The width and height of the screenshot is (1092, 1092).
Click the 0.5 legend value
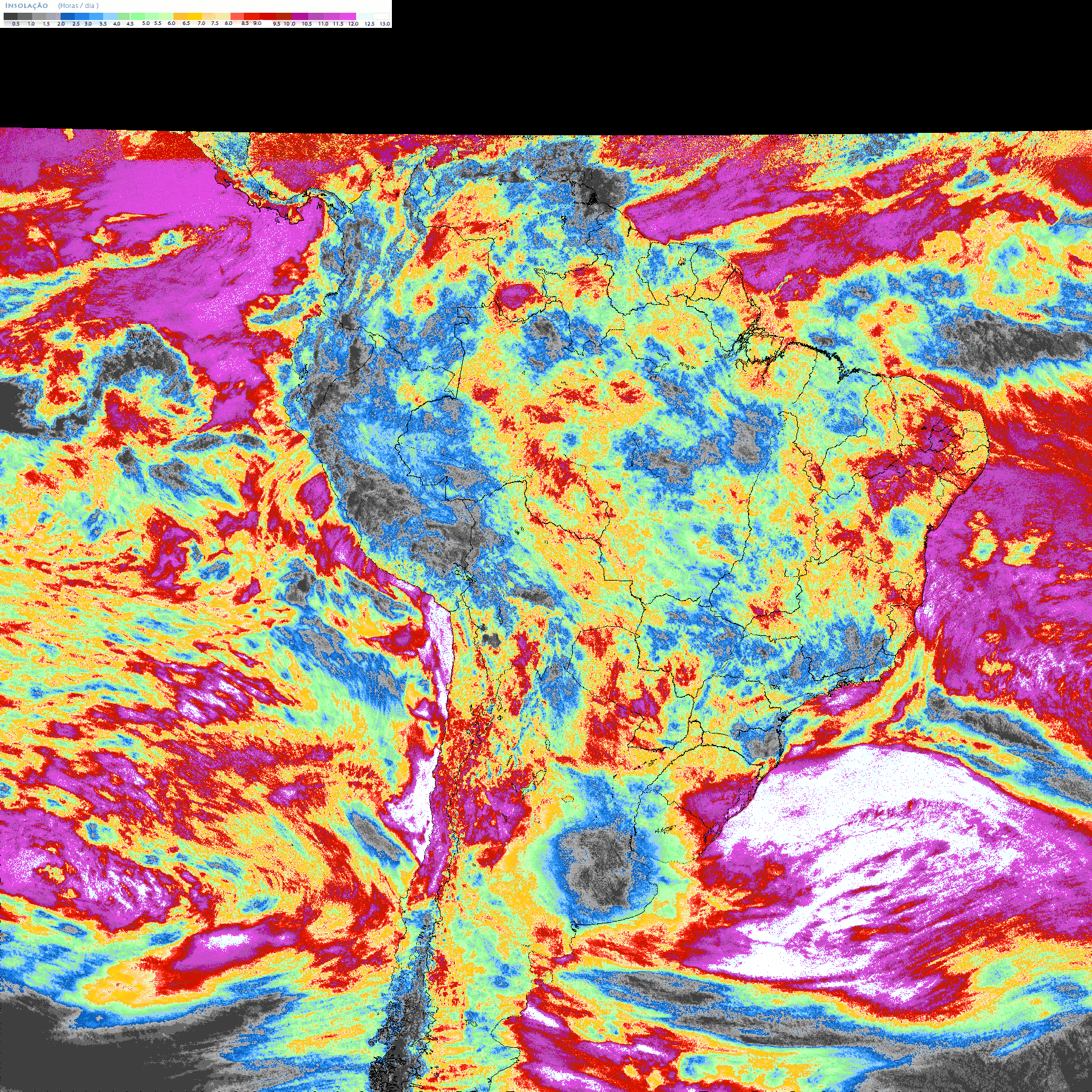click(x=16, y=24)
